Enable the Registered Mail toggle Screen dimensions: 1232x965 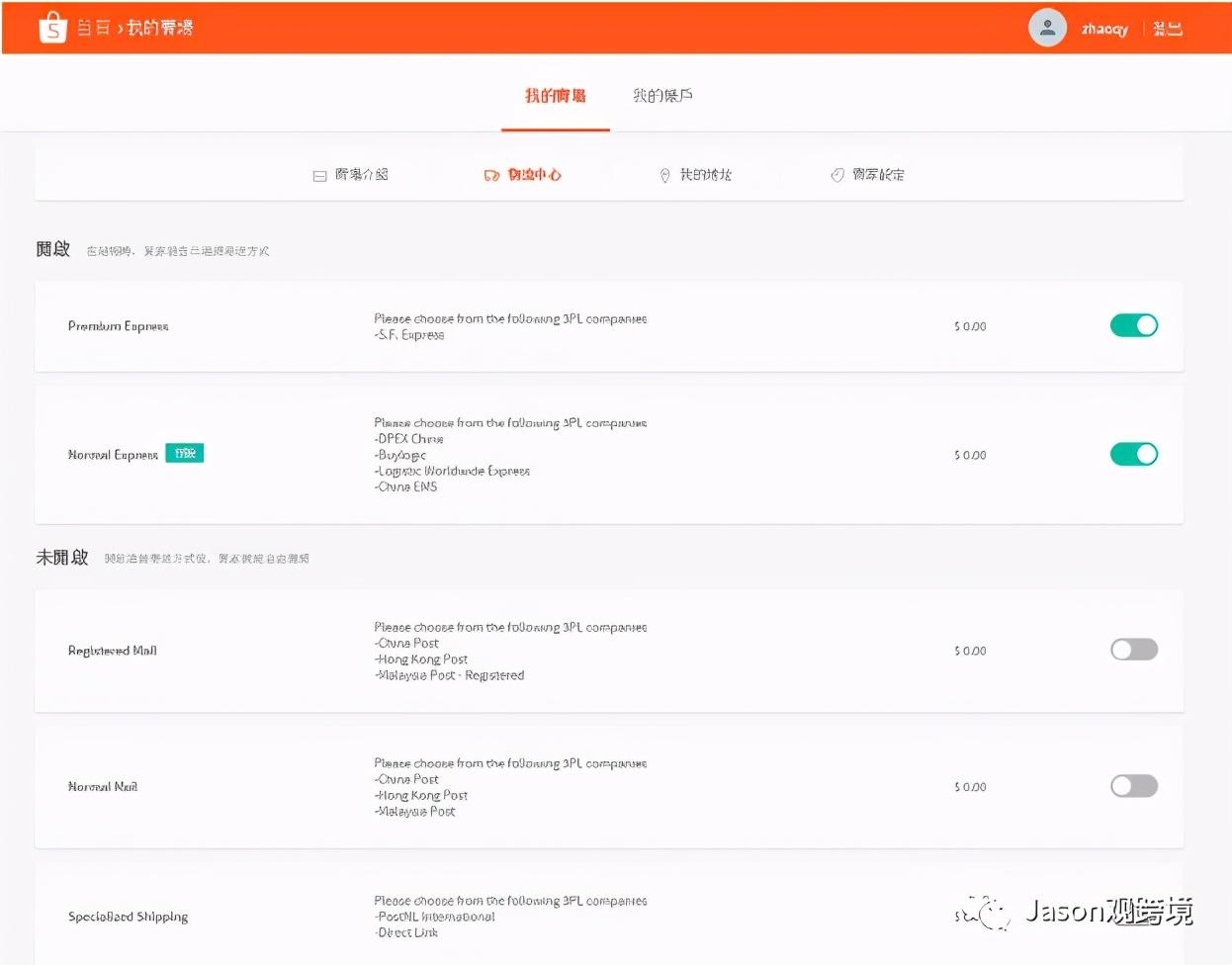1133,650
